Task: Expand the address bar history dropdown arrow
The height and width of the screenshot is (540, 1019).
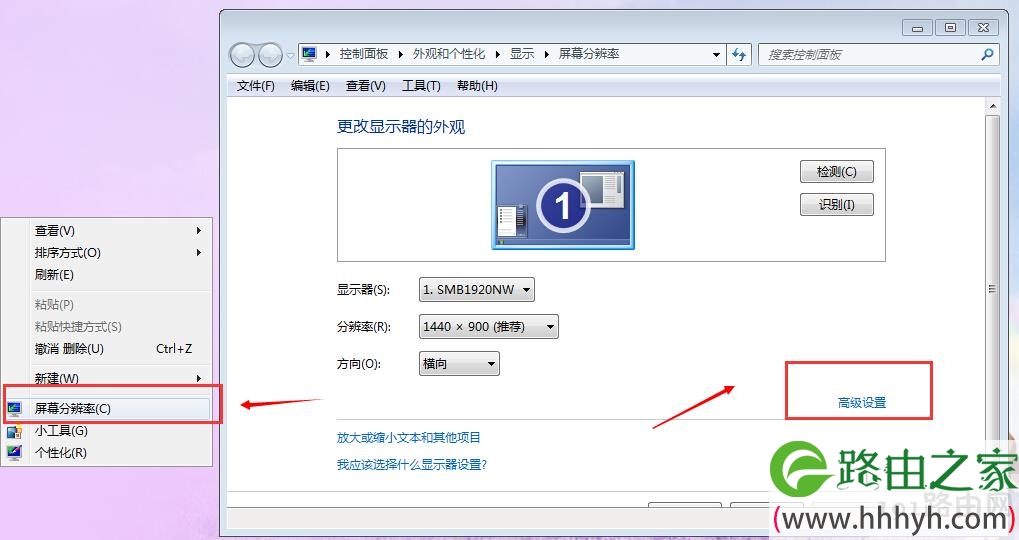Action: pos(716,55)
